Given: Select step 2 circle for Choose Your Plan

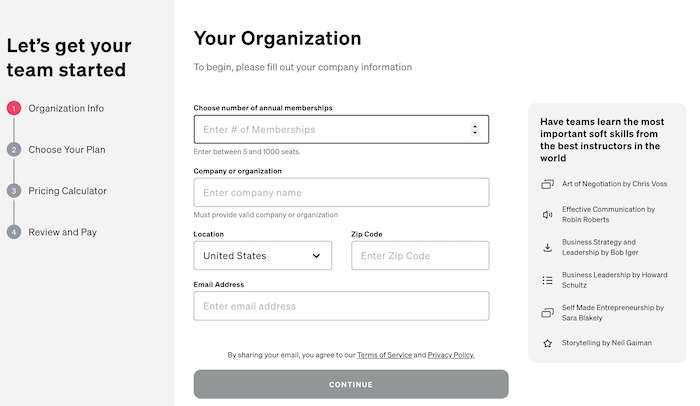Looking at the screenshot, I should click(x=14, y=149).
